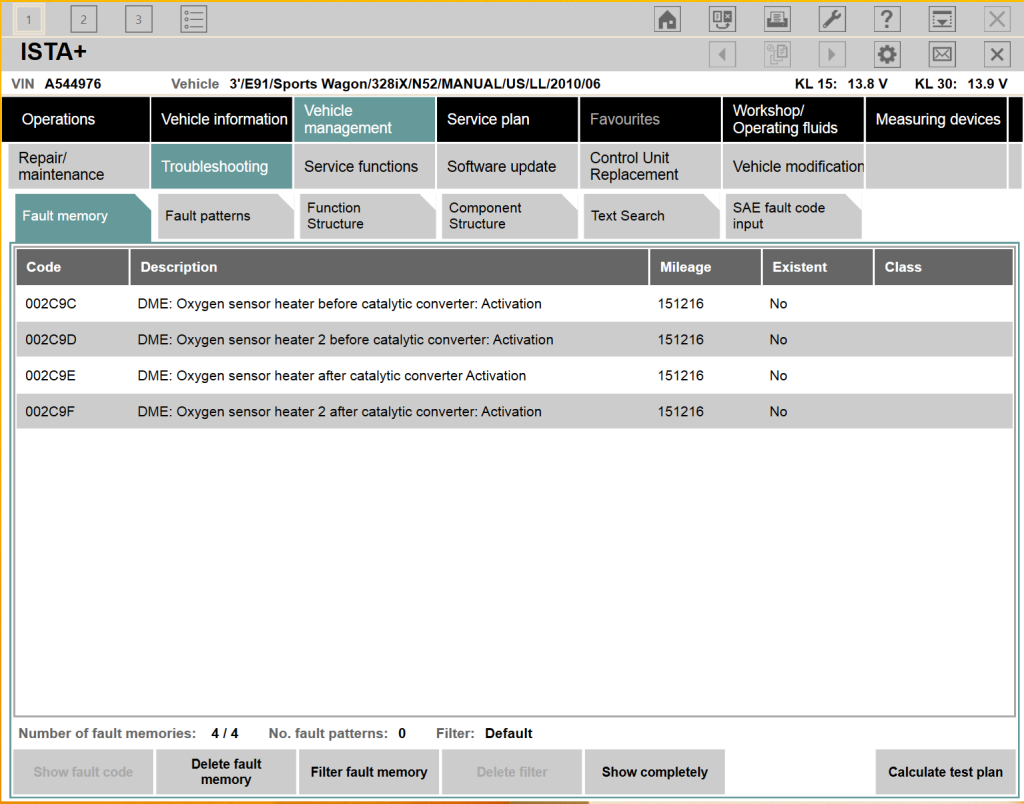Click the Calculate test plan button
Viewport: 1024px width, 804px height.
pyautogui.click(x=945, y=772)
